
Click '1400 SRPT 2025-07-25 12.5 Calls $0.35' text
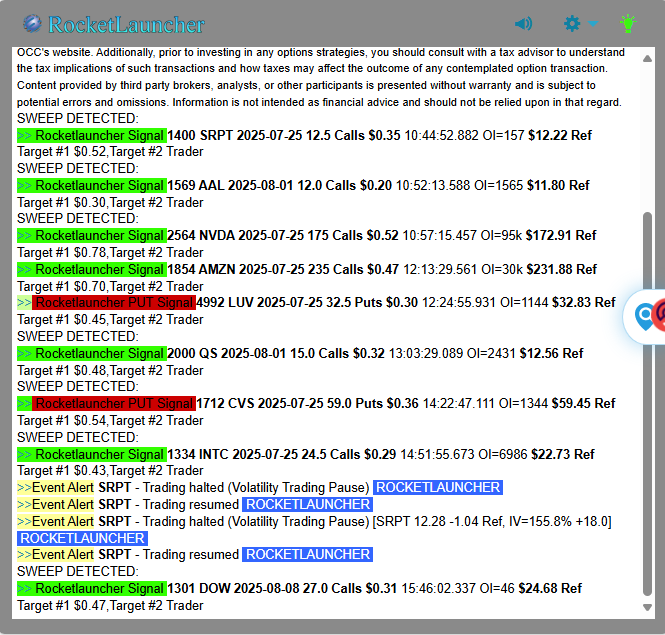pos(284,135)
